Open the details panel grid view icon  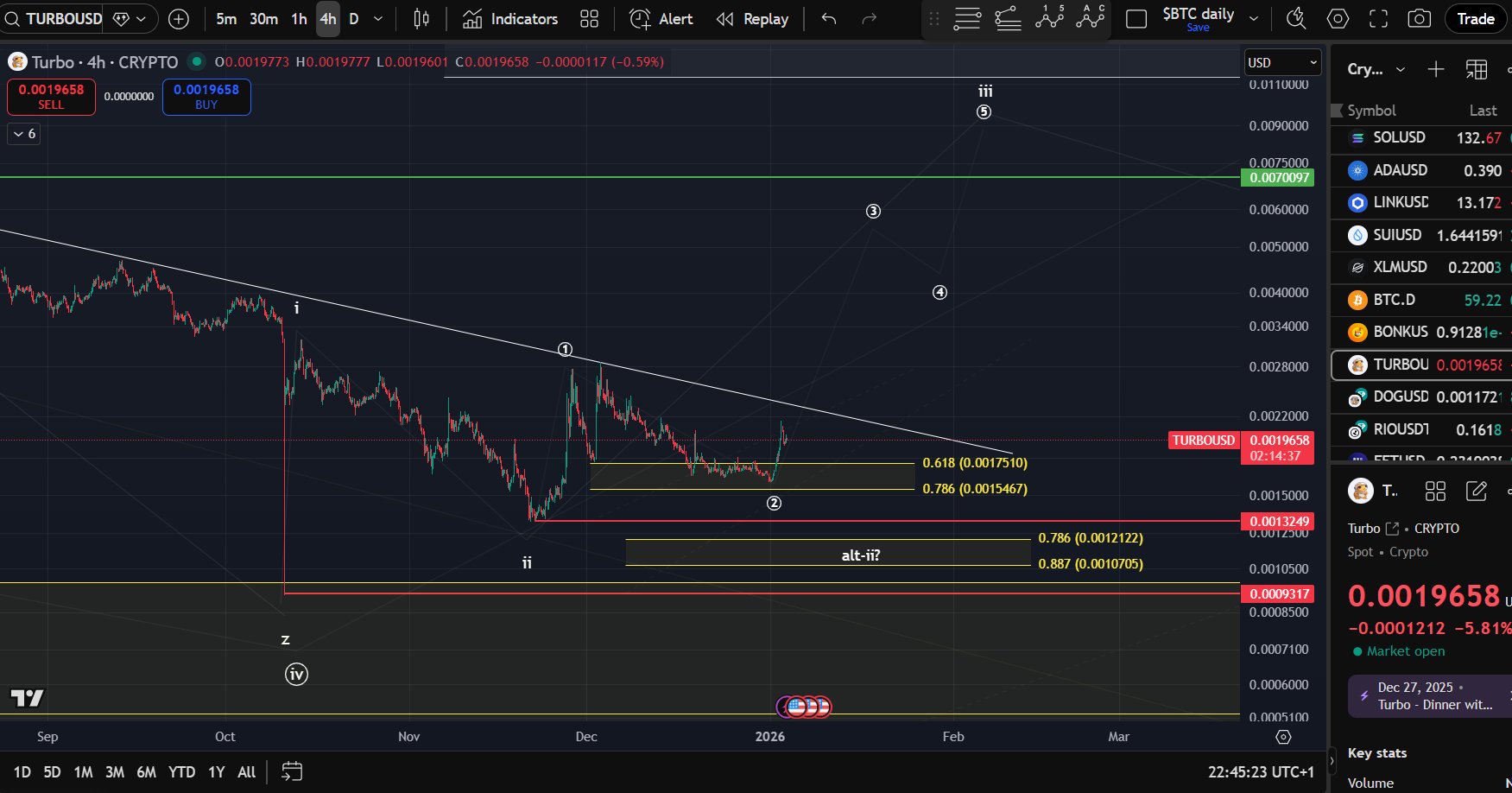1435,492
